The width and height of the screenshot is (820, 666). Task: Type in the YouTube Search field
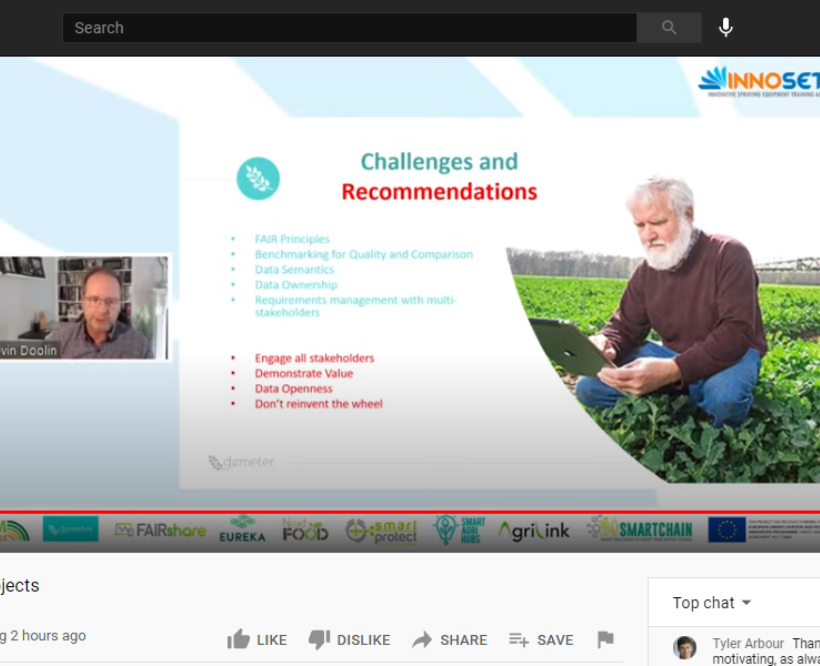coord(348,28)
